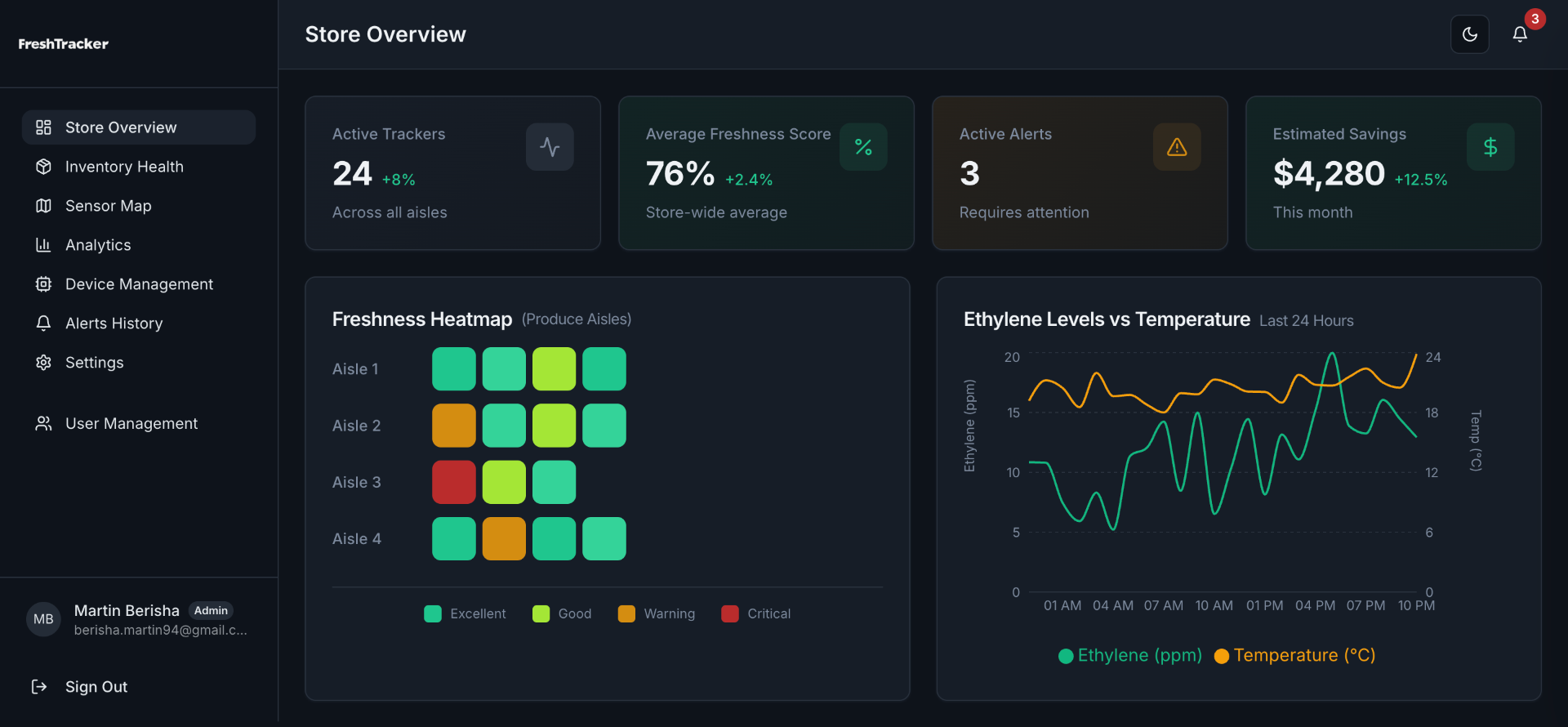This screenshot has height=727, width=1568.
Task: Click Martin Berisha user name
Action: point(127,611)
